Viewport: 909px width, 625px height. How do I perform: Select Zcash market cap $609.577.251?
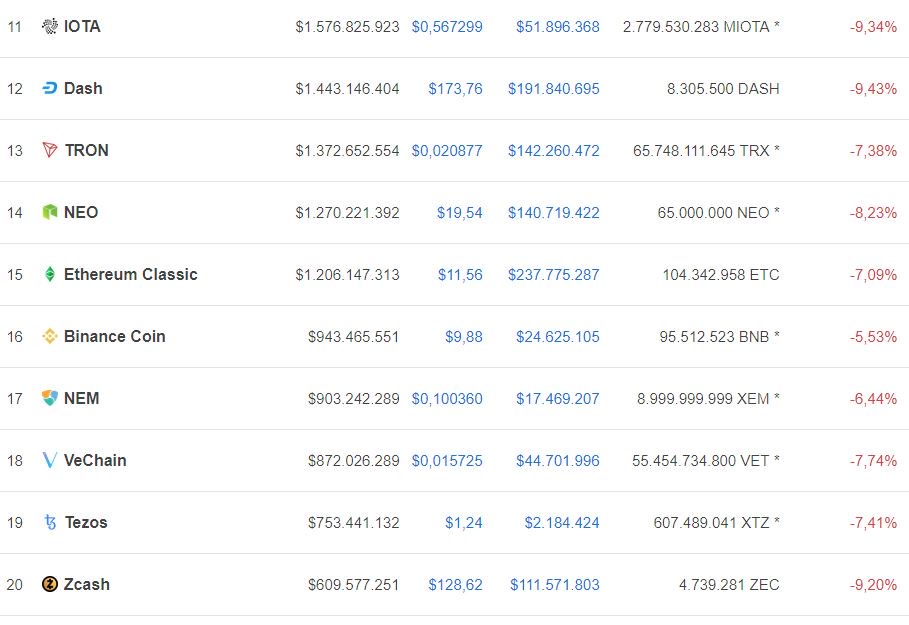click(354, 586)
